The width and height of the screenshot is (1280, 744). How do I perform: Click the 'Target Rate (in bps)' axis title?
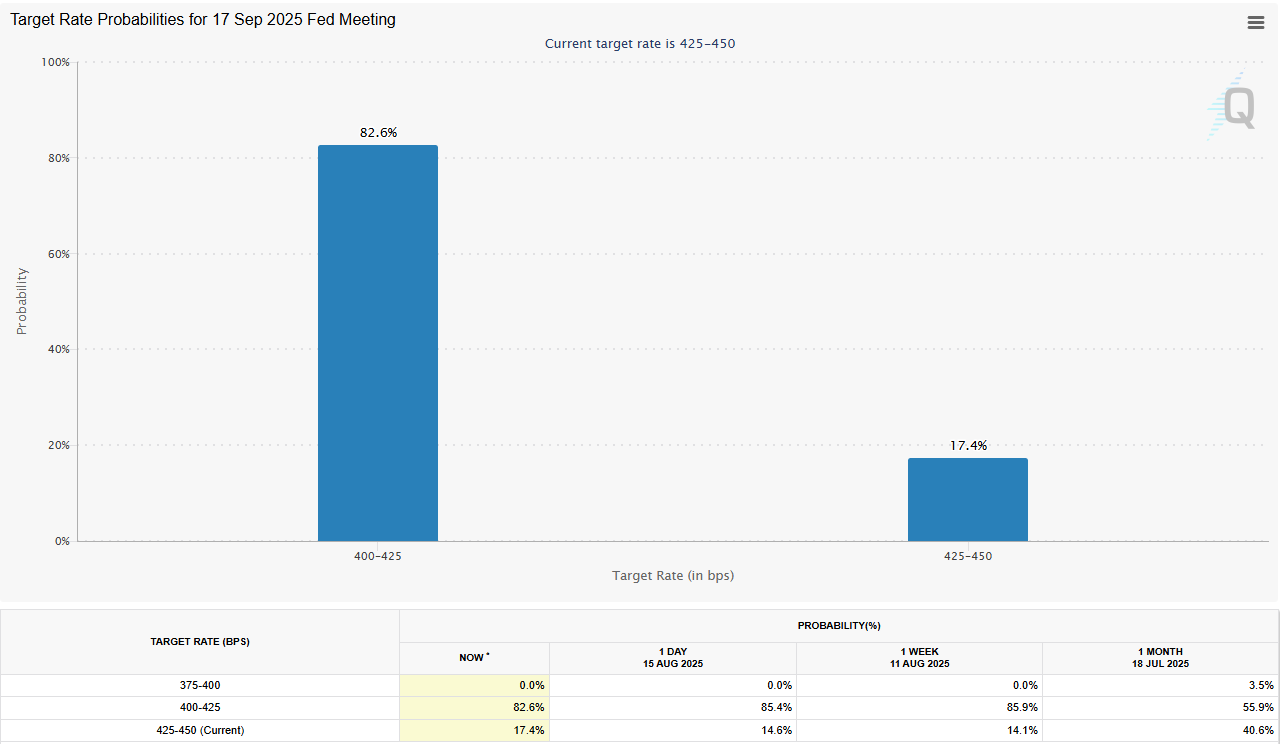pos(673,576)
